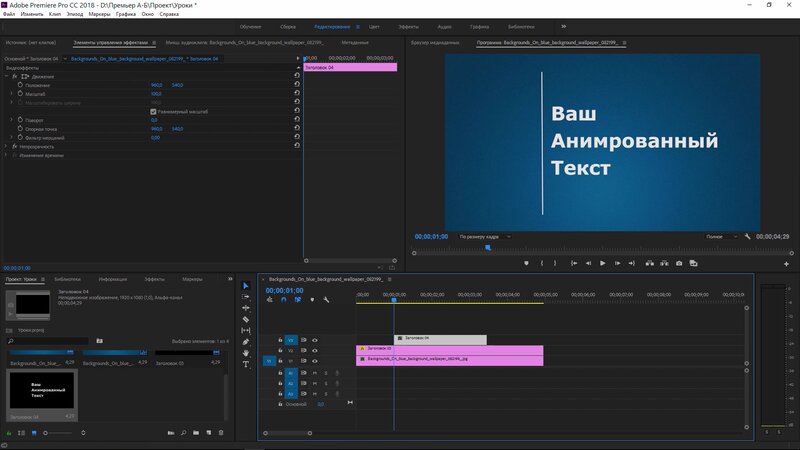Show more workspaces with double-chevron
The height and width of the screenshot is (450, 800).
[564, 27]
